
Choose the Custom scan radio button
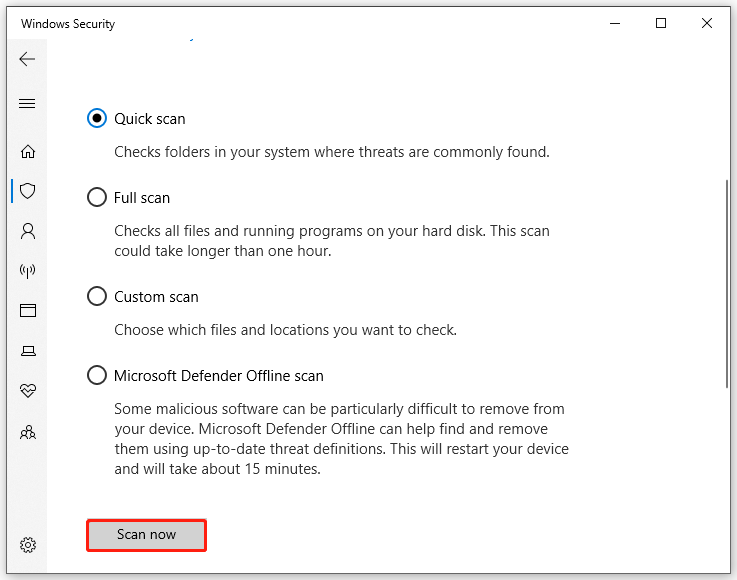pyautogui.click(x=97, y=297)
